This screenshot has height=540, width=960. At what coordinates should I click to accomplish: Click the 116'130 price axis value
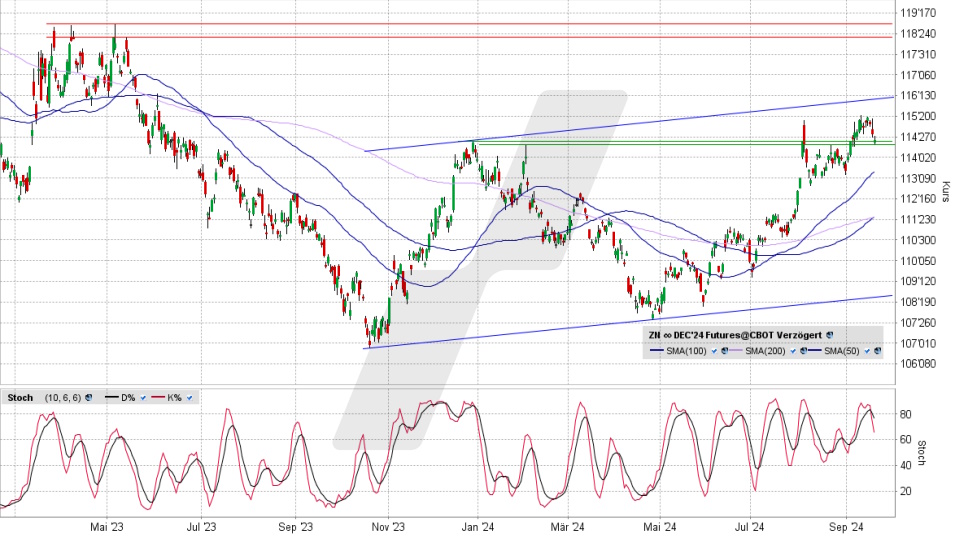918,96
